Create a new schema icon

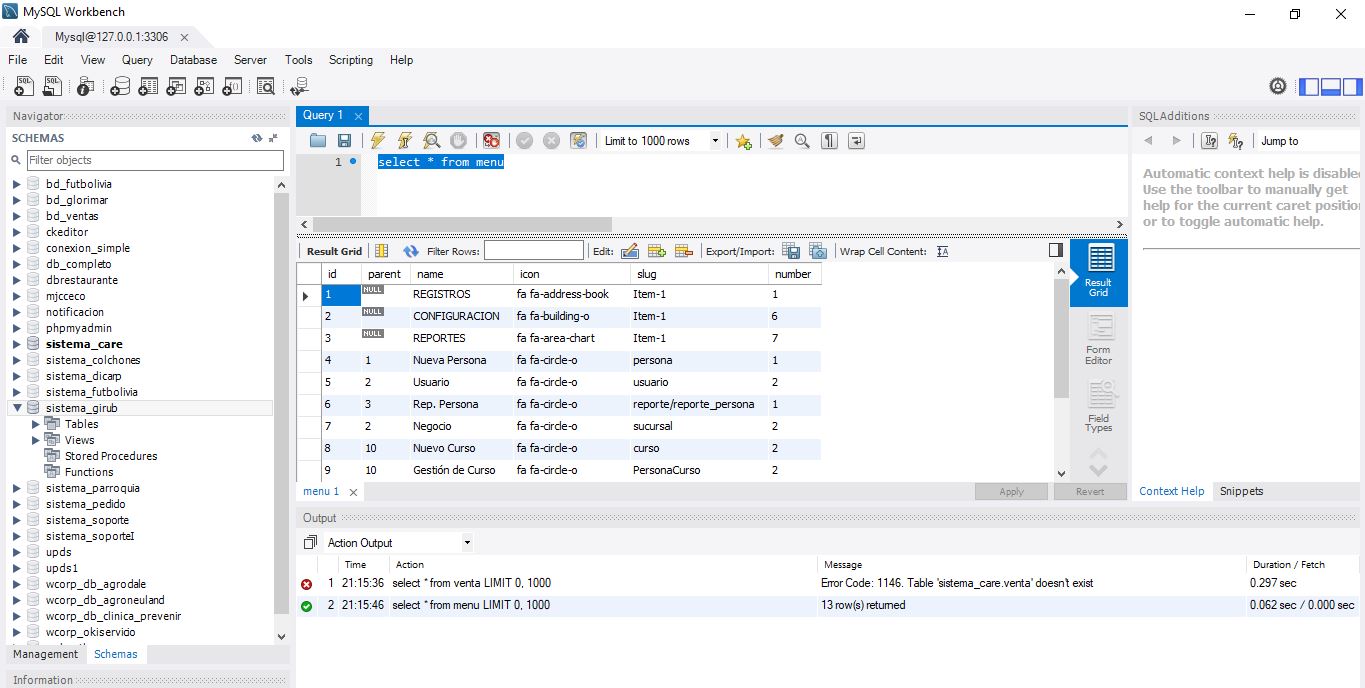coord(120,87)
